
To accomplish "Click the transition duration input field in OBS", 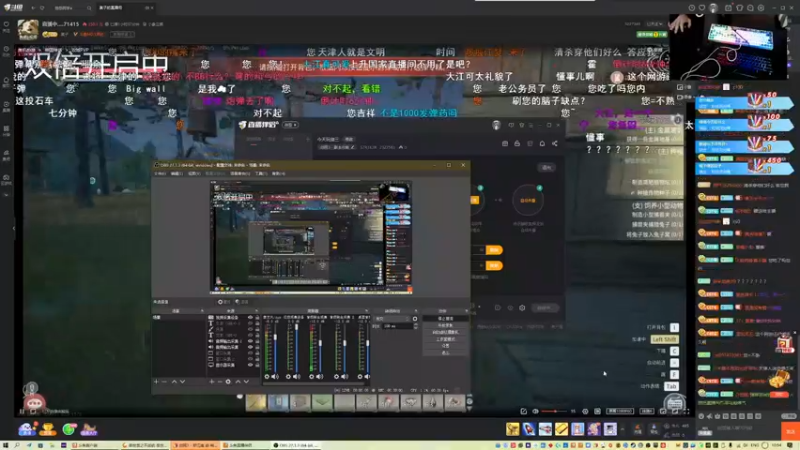I will coord(396,326).
